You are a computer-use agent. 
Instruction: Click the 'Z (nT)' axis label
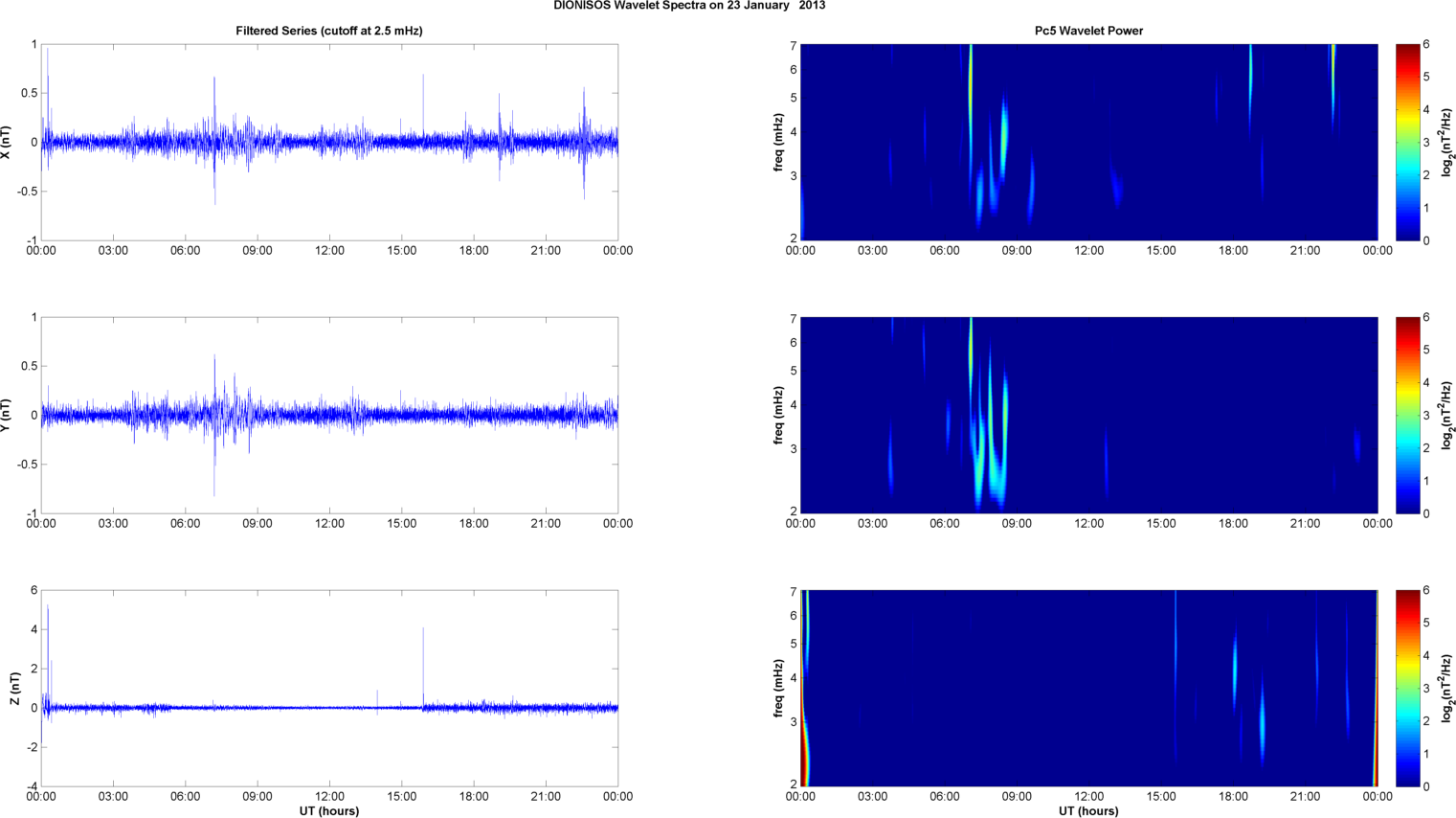14,688
